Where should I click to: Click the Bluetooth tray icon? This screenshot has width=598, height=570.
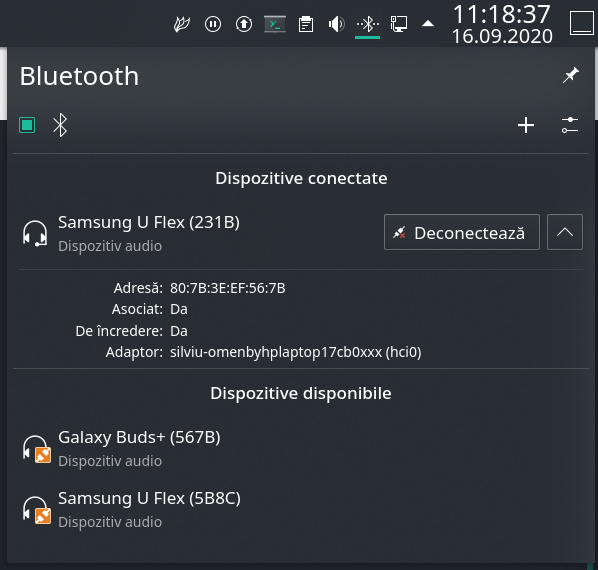[368, 24]
